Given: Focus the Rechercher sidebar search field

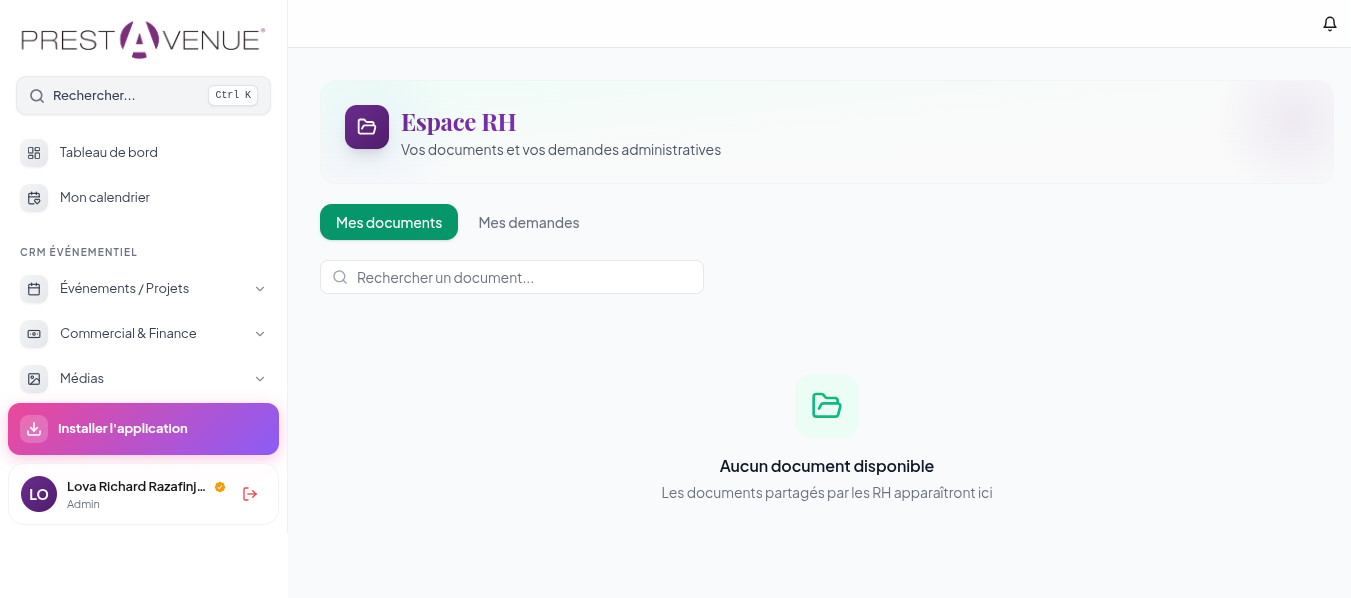Looking at the screenshot, I should (143, 96).
